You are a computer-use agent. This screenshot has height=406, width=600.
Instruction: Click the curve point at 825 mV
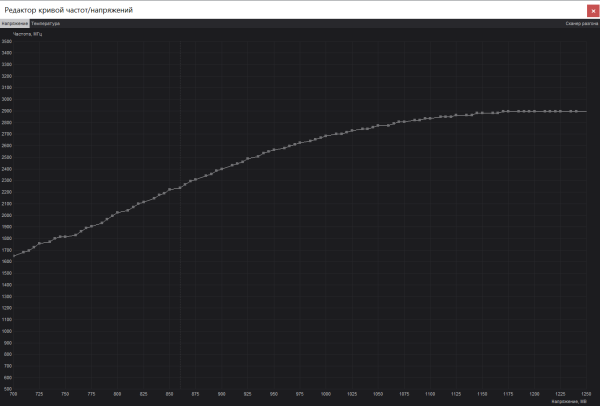pos(143,202)
